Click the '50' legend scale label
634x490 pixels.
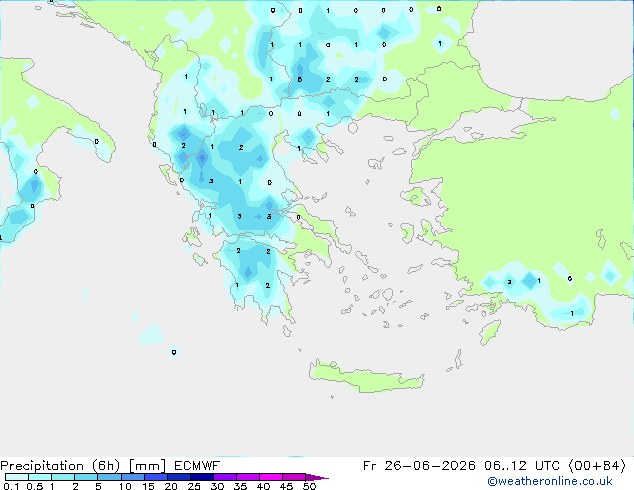[x=309, y=486]
